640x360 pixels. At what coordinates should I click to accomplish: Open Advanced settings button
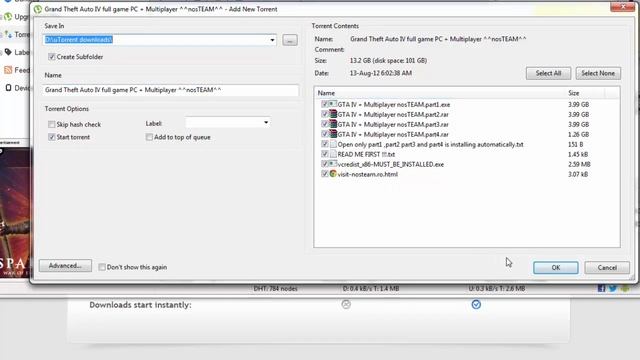point(65,265)
